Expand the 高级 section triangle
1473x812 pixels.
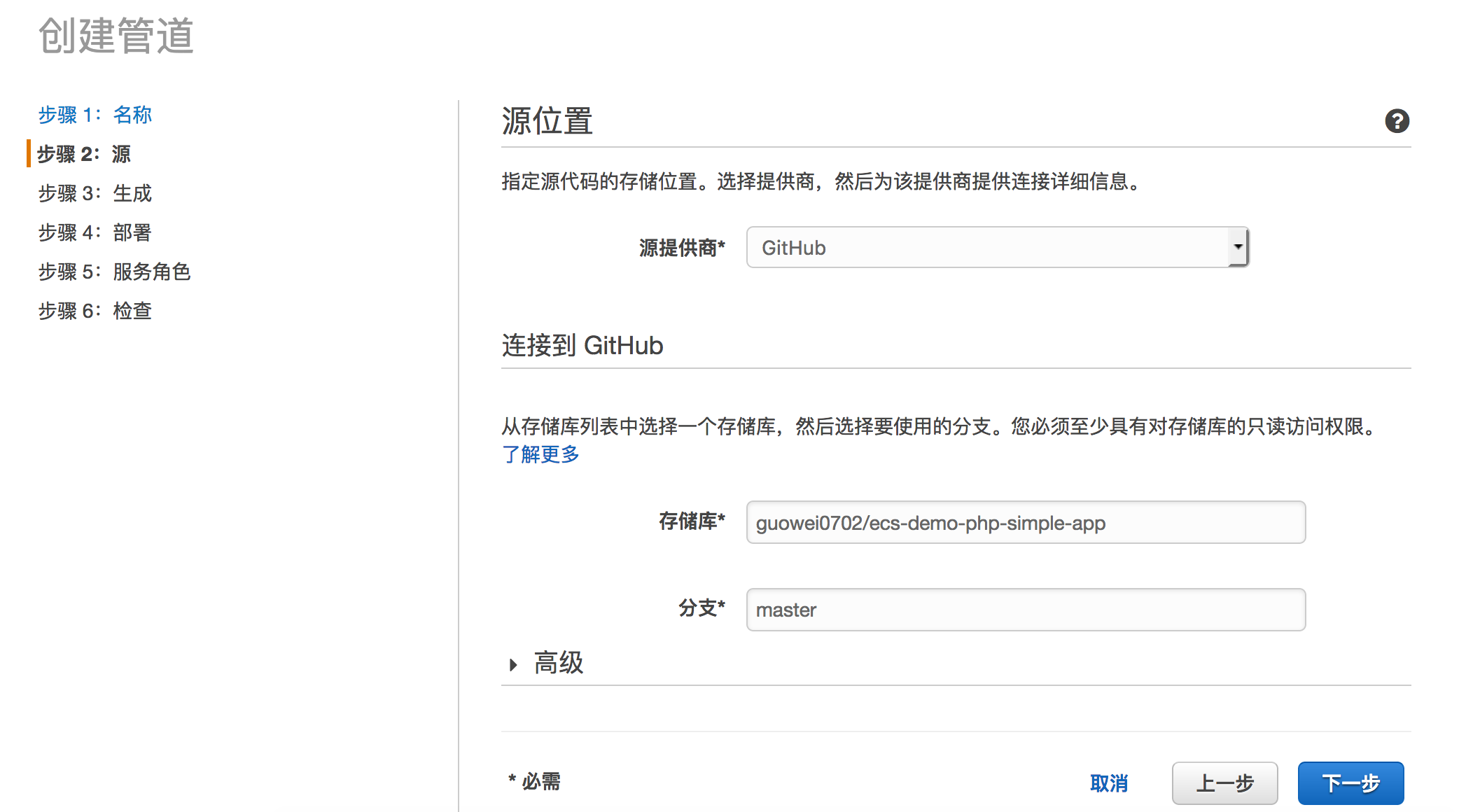(513, 664)
